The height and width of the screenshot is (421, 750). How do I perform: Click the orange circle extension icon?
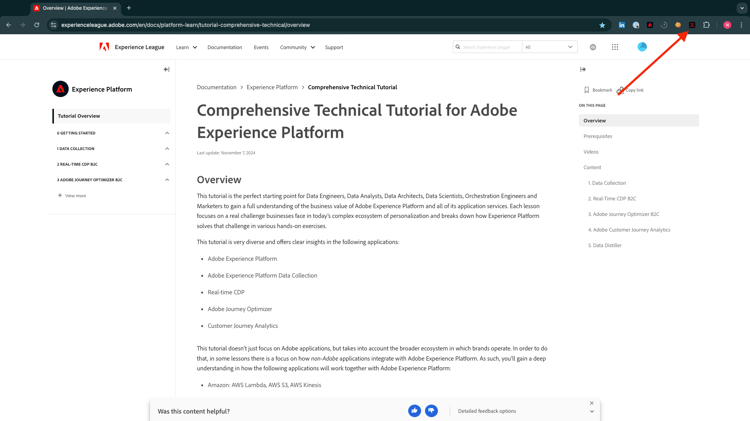click(x=678, y=25)
